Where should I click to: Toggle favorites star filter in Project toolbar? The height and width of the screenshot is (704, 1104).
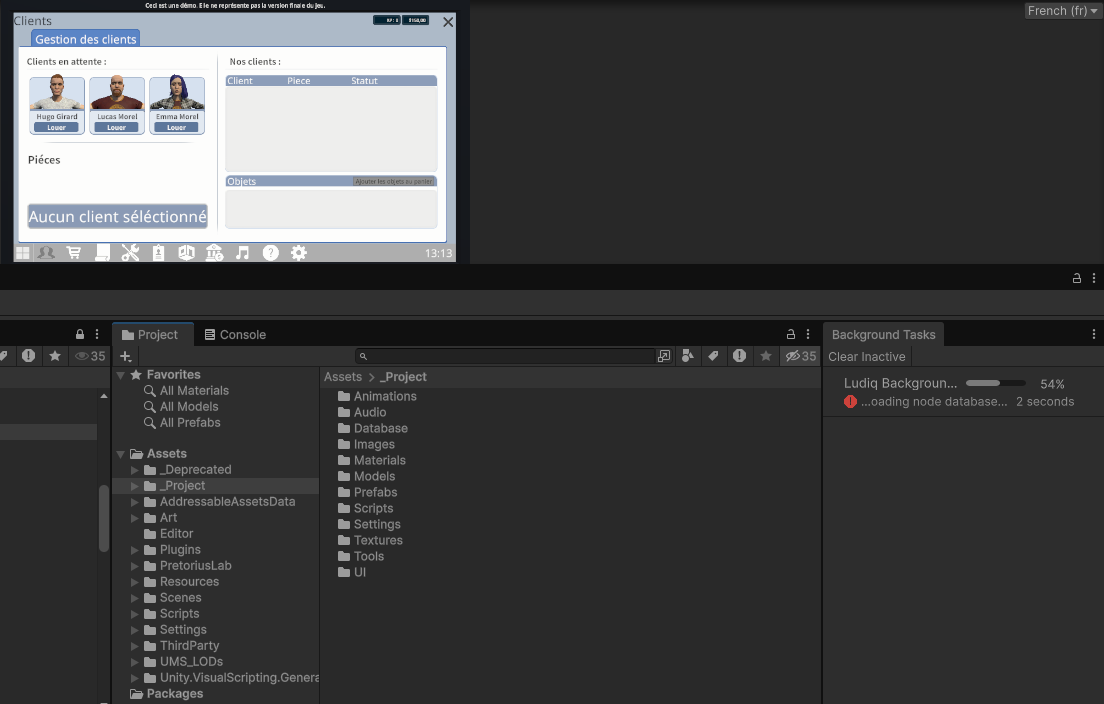[x=766, y=356]
